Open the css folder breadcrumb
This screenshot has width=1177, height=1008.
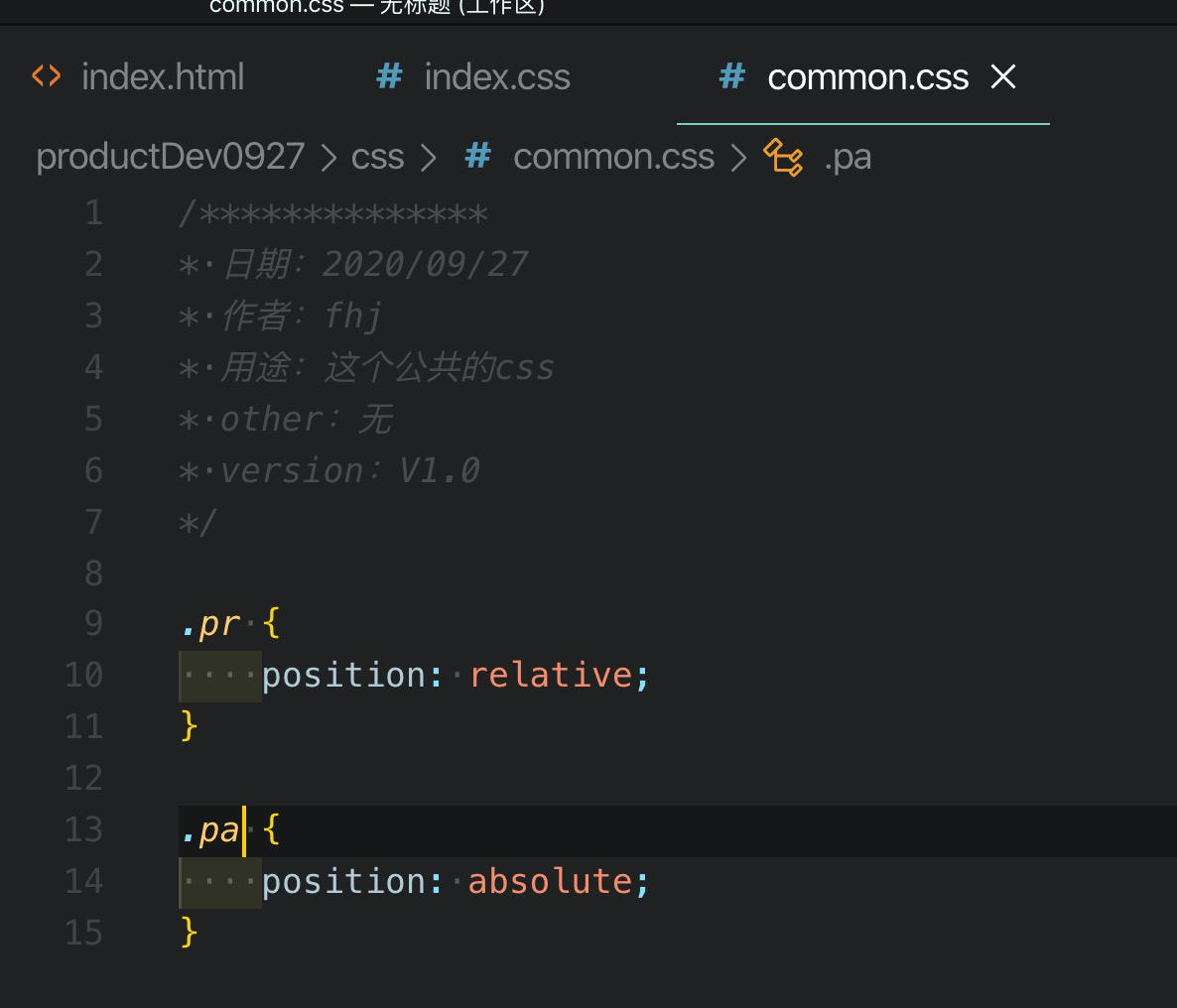point(377,157)
